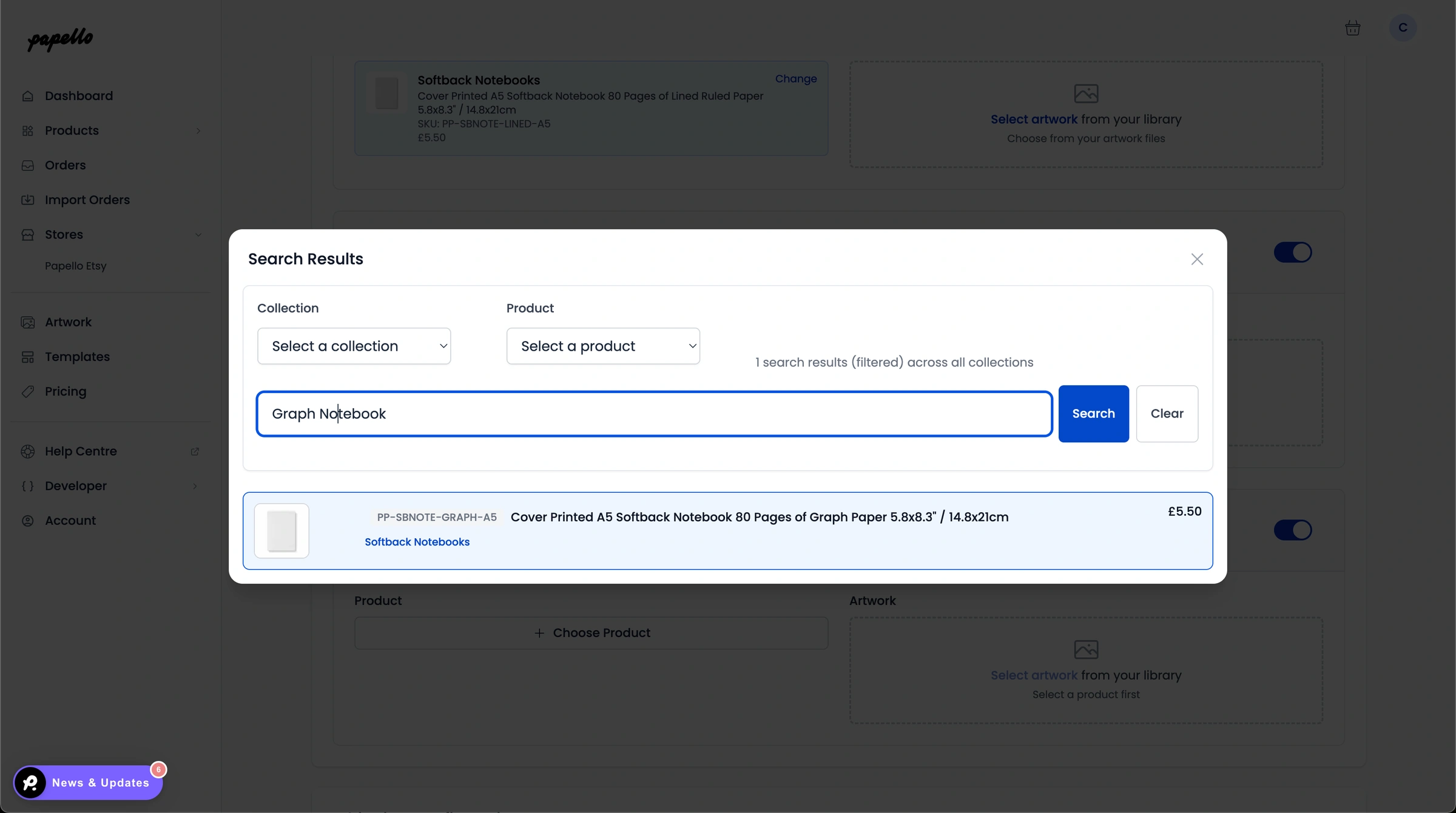
Task: Click the Developer curly-braces icon
Action: click(27, 485)
